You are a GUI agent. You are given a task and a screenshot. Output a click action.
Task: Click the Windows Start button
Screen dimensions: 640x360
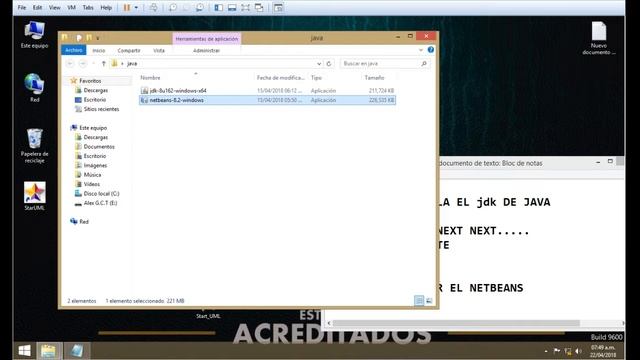pos(24,351)
